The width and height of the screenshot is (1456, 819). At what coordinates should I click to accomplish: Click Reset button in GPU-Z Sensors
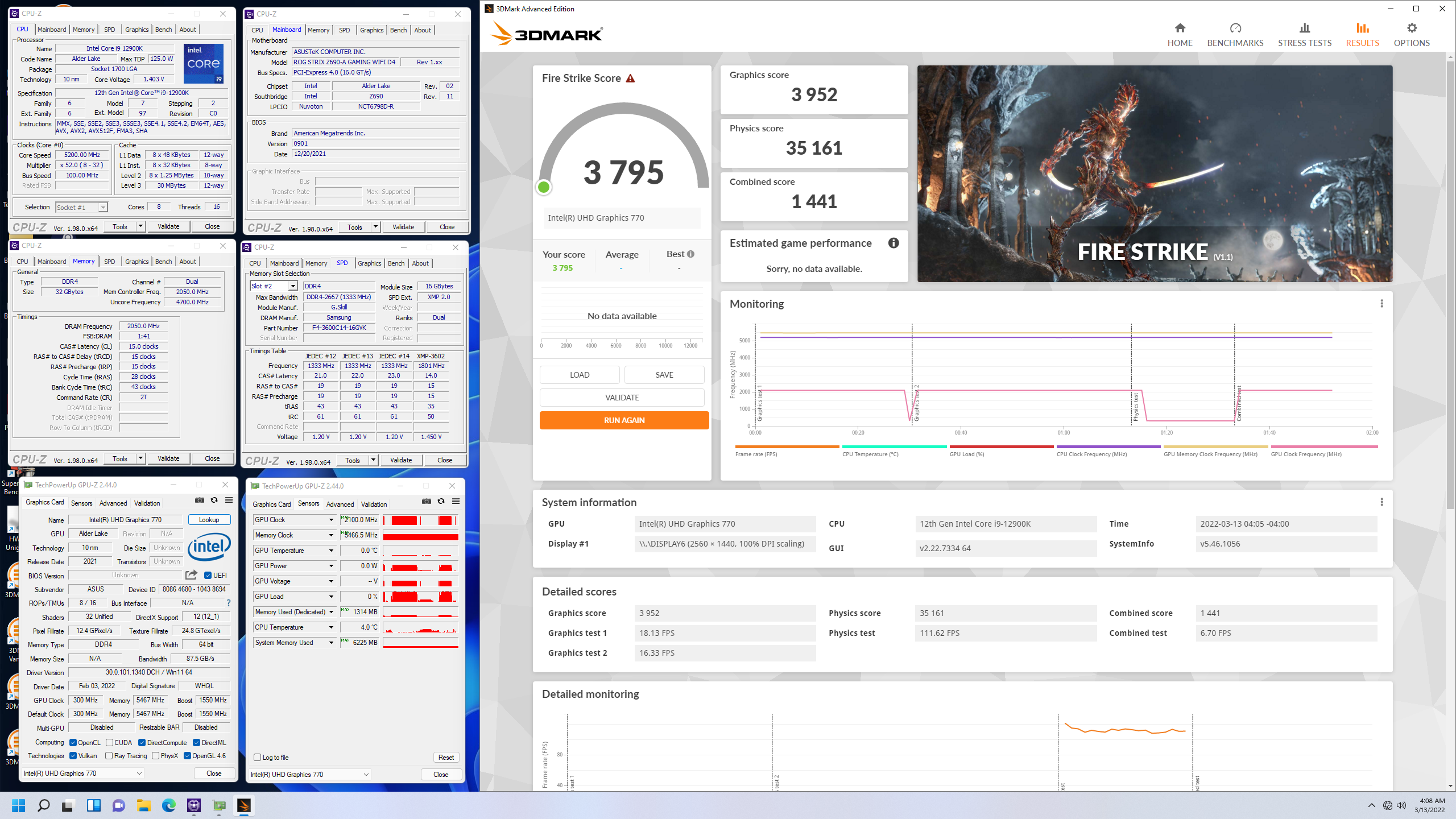[x=446, y=758]
